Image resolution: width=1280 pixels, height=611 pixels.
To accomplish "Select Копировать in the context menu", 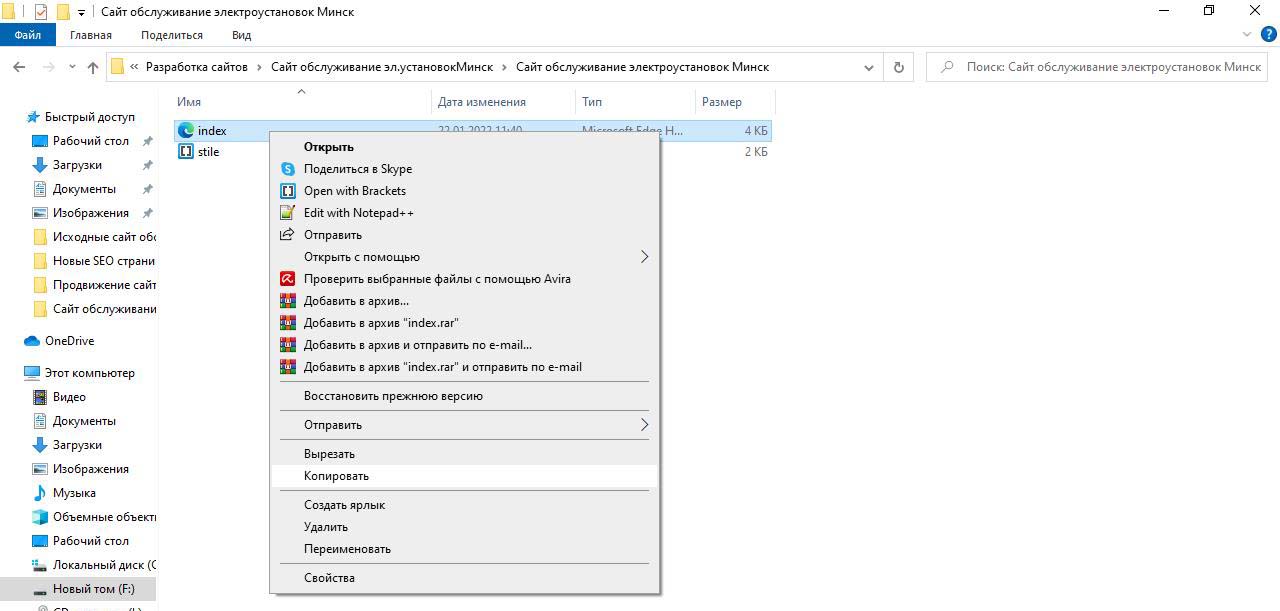I will click(336, 476).
